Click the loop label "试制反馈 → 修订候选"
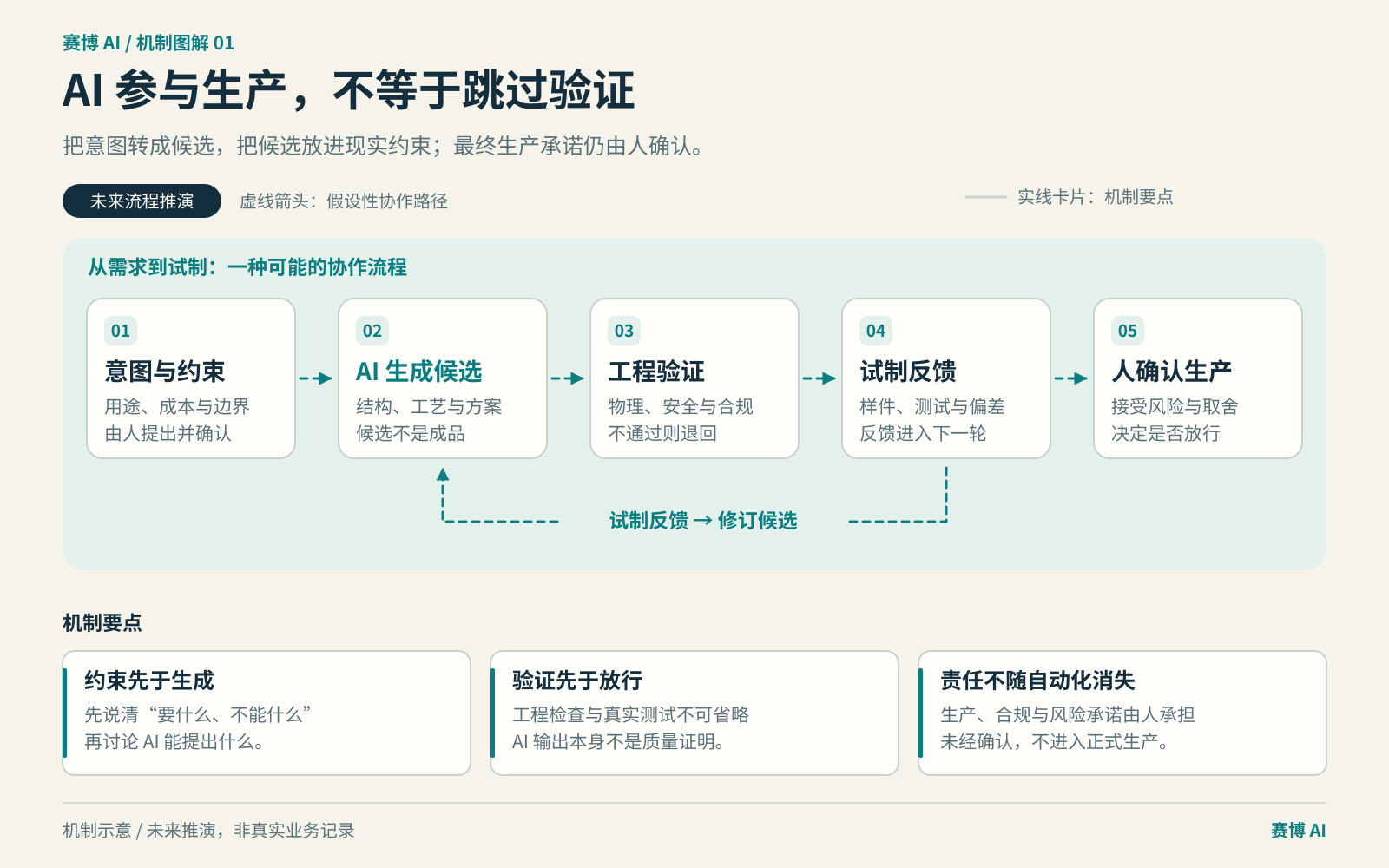Screen dimensions: 1389x868 (x=703, y=521)
